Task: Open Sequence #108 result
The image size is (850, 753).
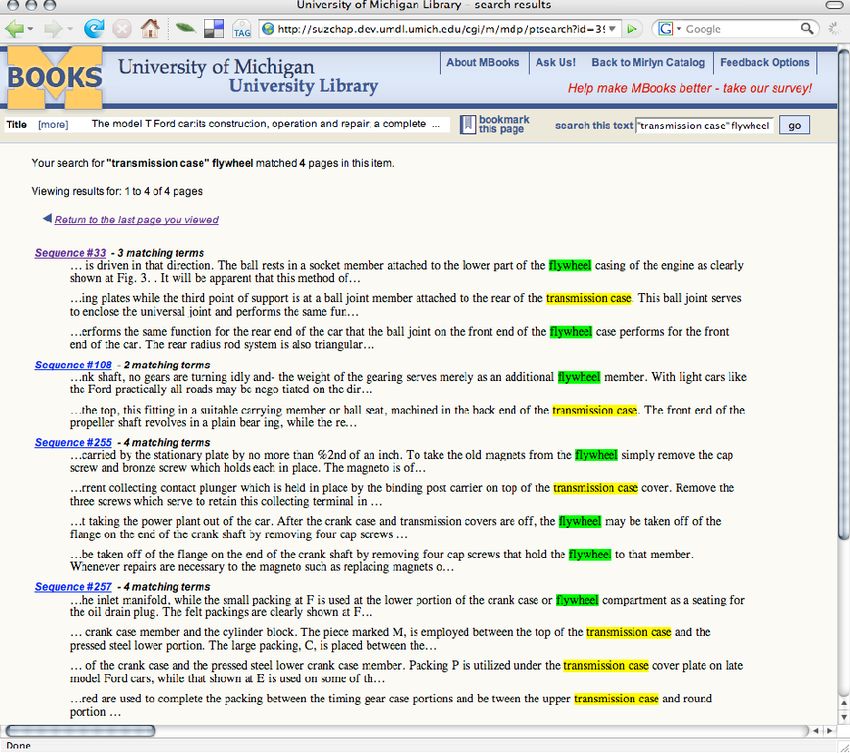Action: tap(73, 365)
